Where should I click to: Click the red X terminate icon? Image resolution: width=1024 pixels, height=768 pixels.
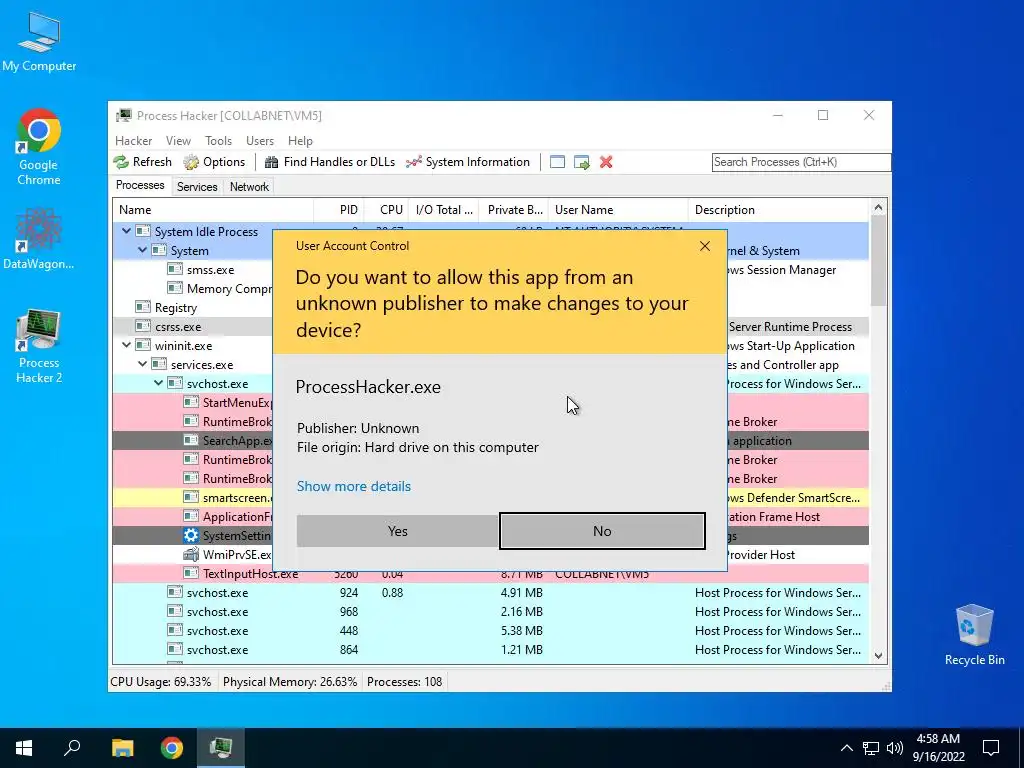tap(606, 162)
